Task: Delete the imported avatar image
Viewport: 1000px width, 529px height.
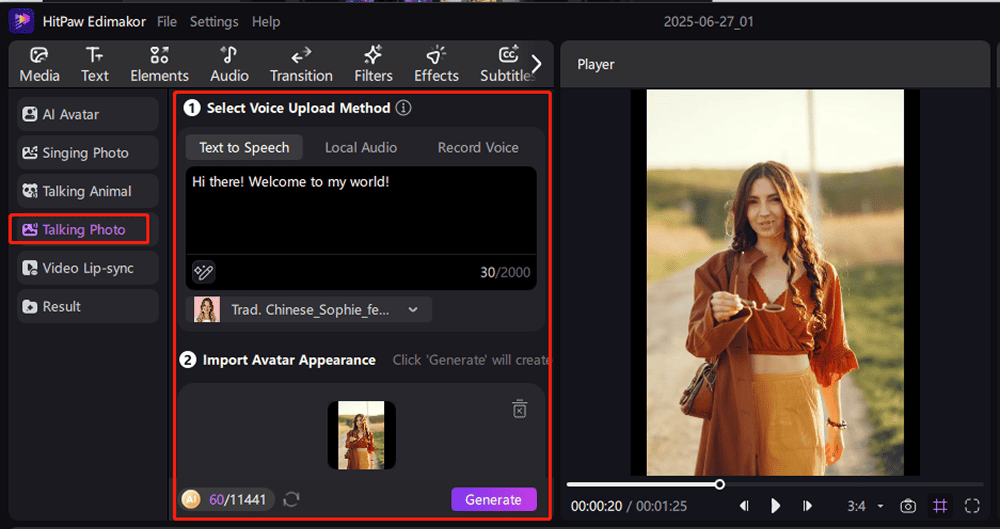Action: 520,408
